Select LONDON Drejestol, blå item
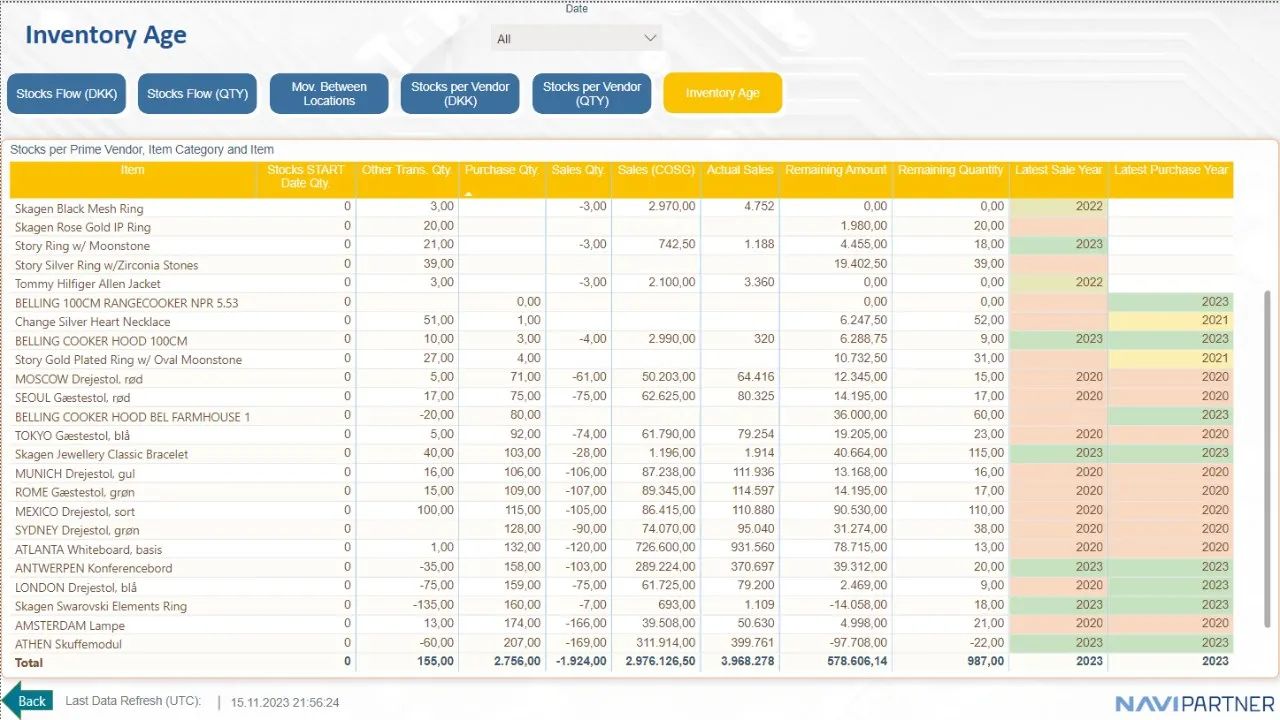 click(x=75, y=587)
